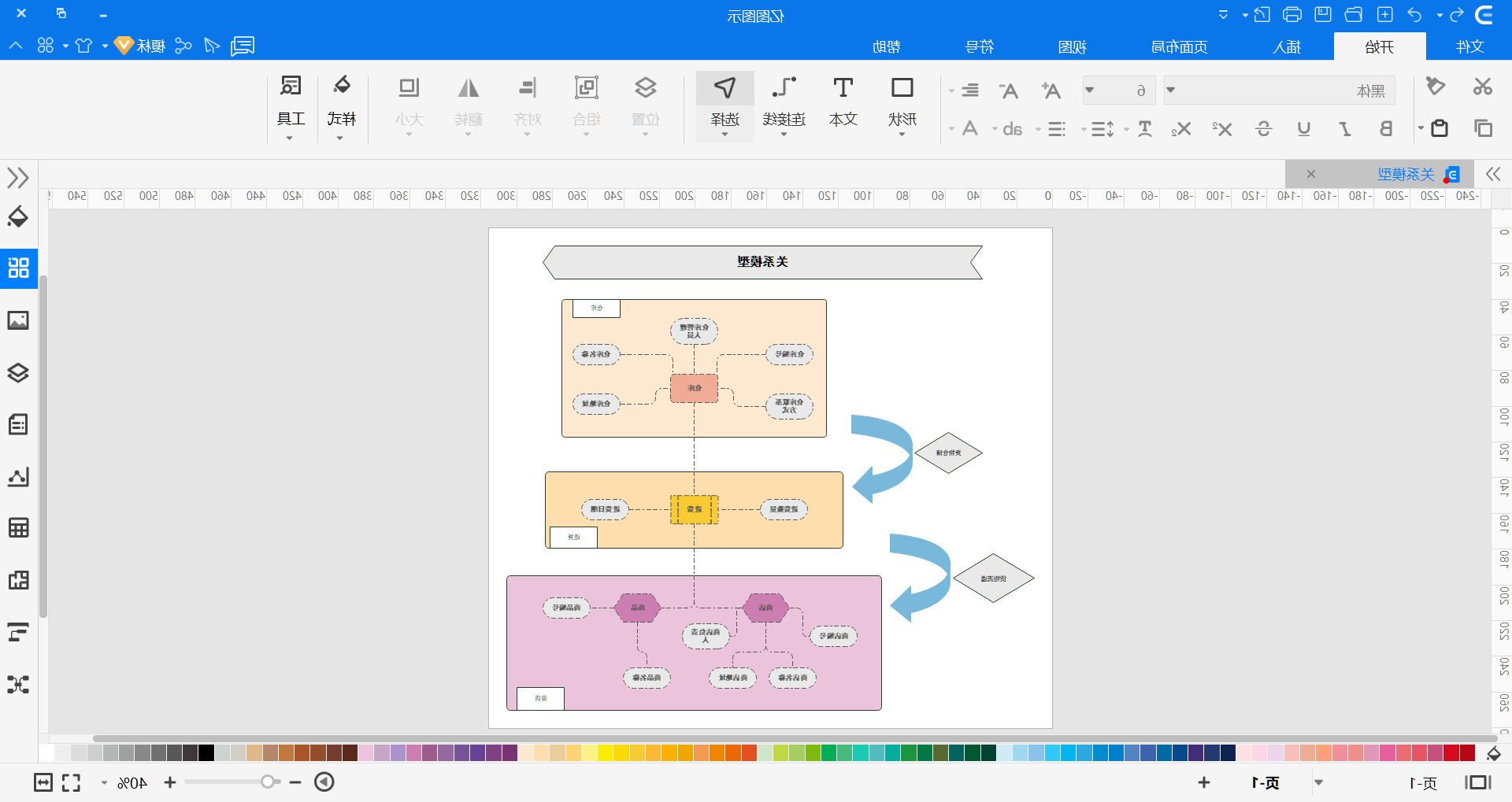Open the table sidebar panel
Screen dimensions: 1512x802
click(x=18, y=527)
